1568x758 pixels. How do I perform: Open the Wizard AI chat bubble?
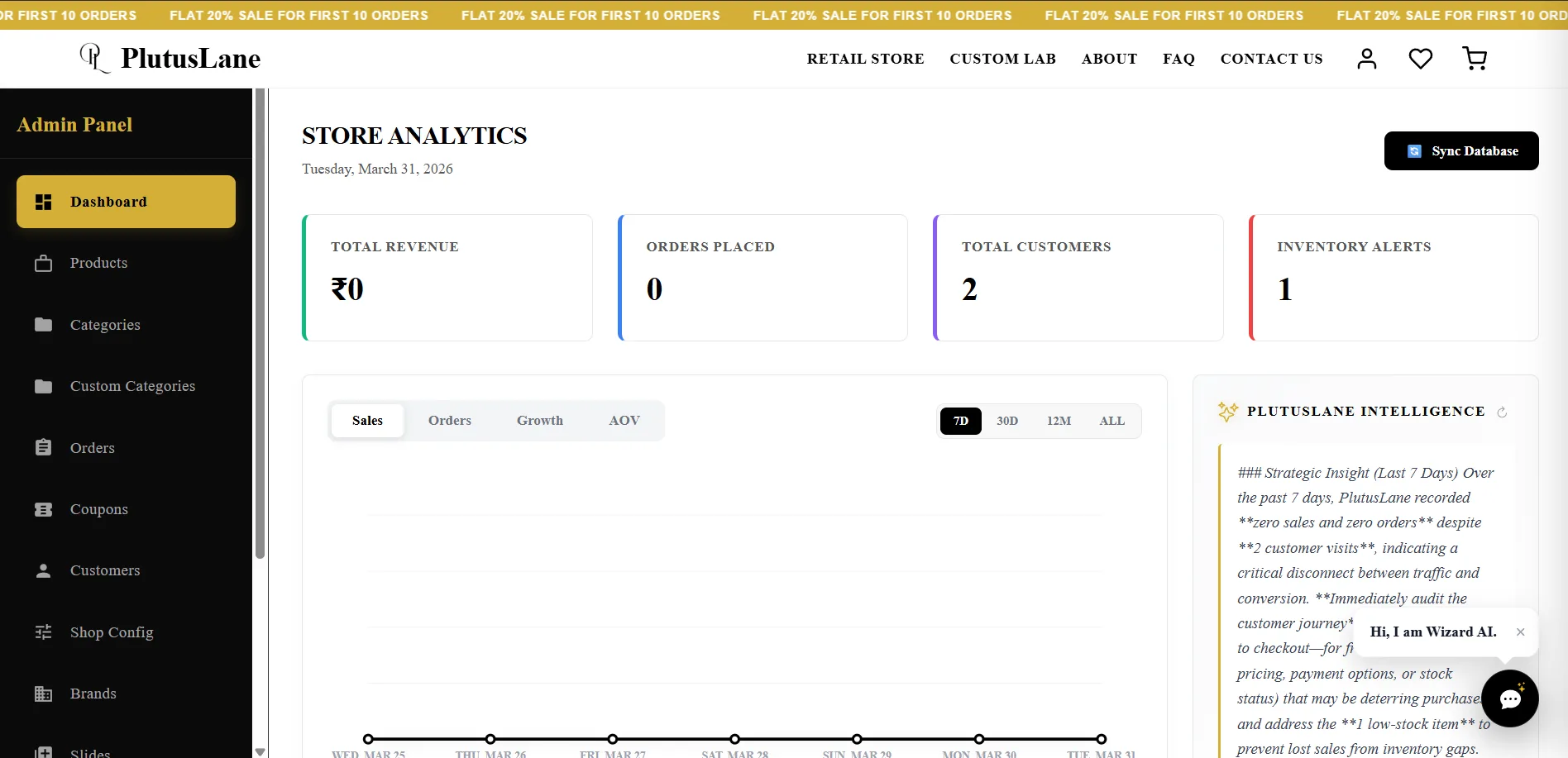(x=1510, y=698)
